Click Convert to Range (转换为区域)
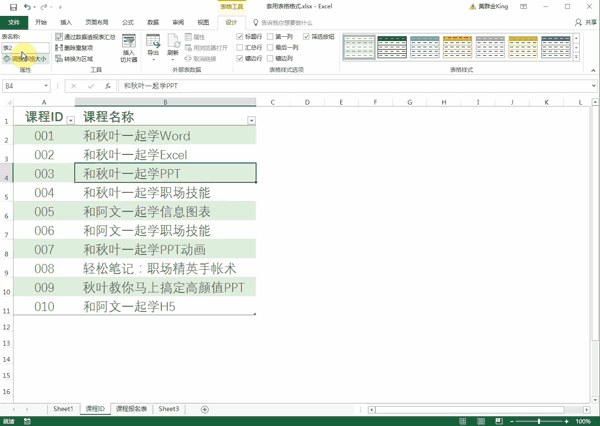Image resolution: width=600 pixels, height=426 pixels. click(x=76, y=58)
